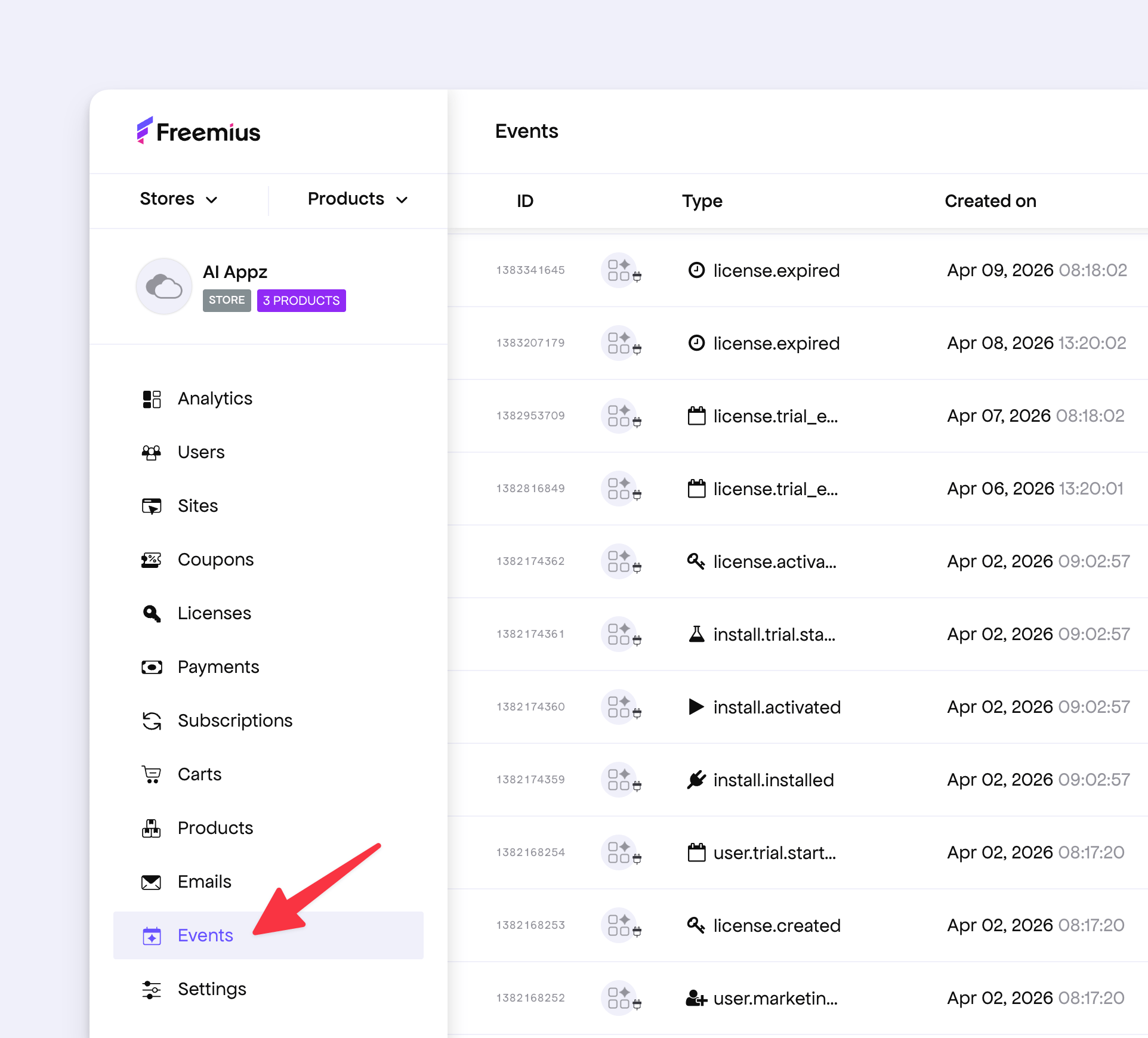1148x1038 pixels.
Task: Open the Settings menu item
Action: 212,989
